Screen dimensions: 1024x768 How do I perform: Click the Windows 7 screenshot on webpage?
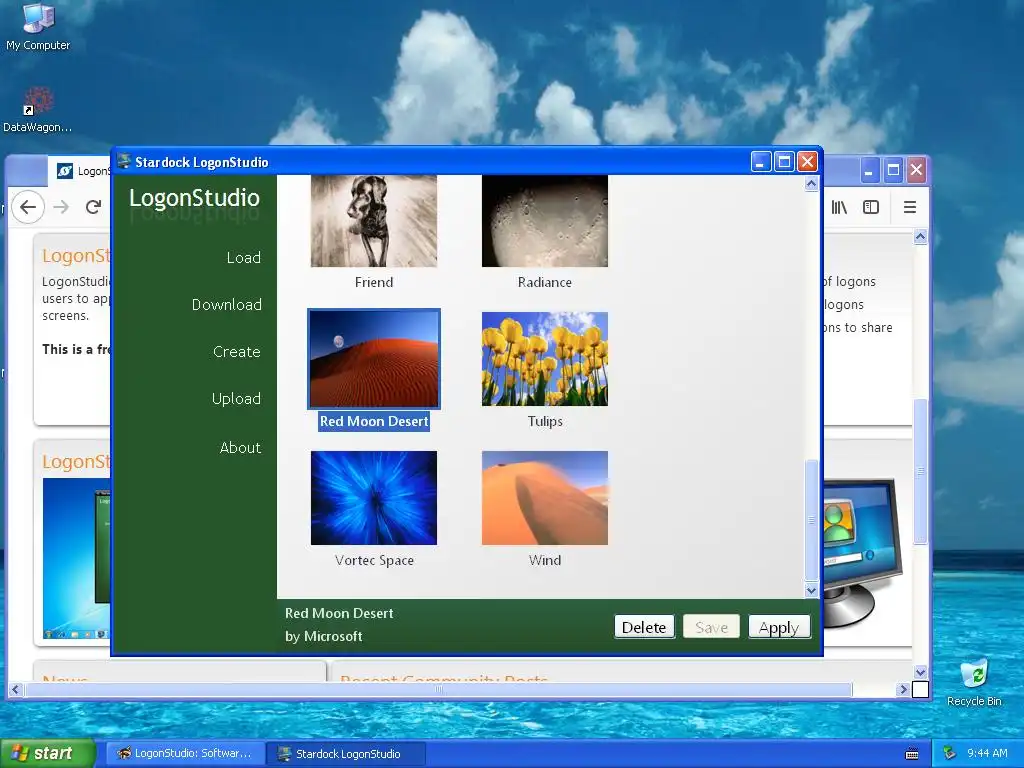[76, 559]
